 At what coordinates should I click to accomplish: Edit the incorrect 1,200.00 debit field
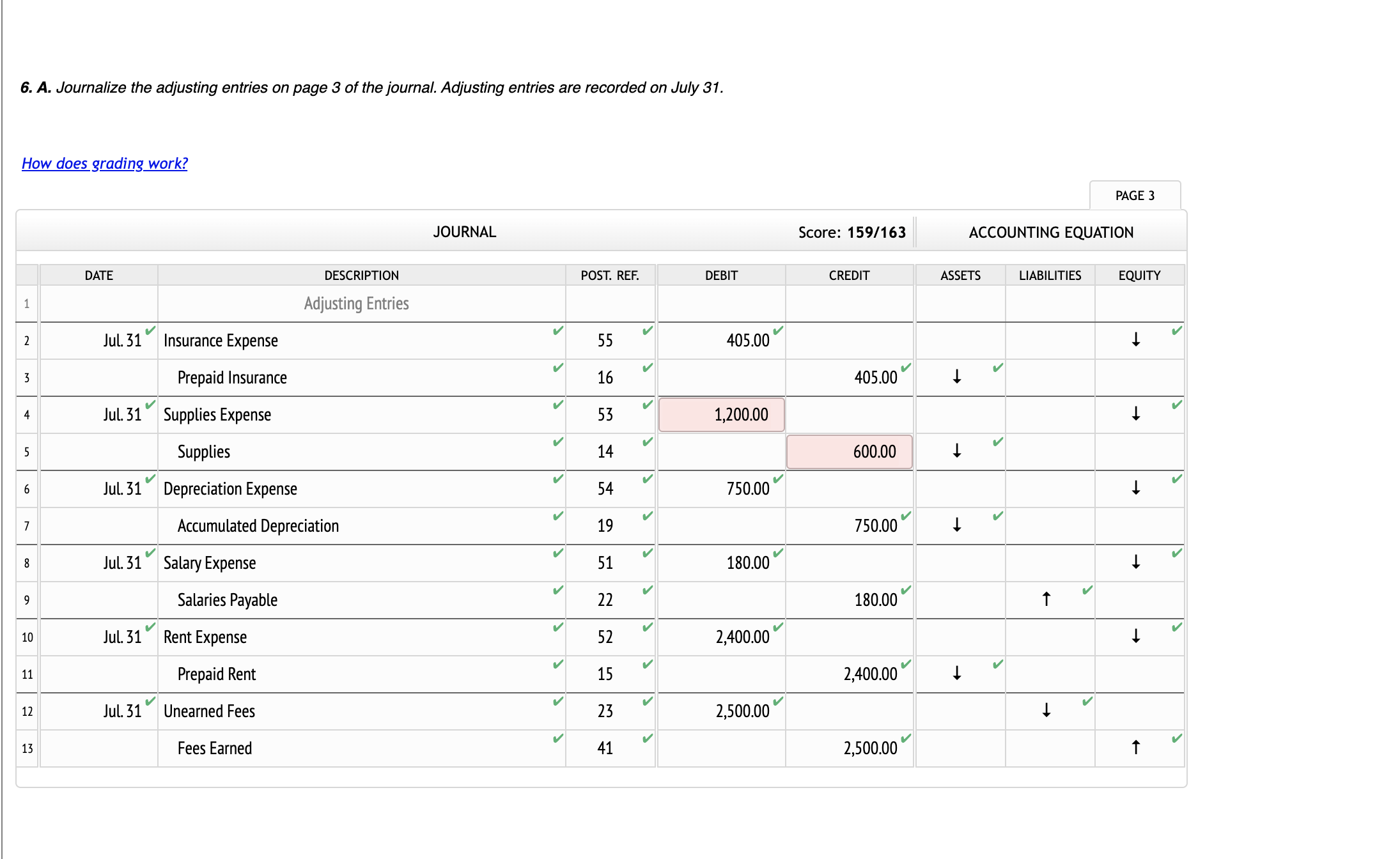point(721,415)
